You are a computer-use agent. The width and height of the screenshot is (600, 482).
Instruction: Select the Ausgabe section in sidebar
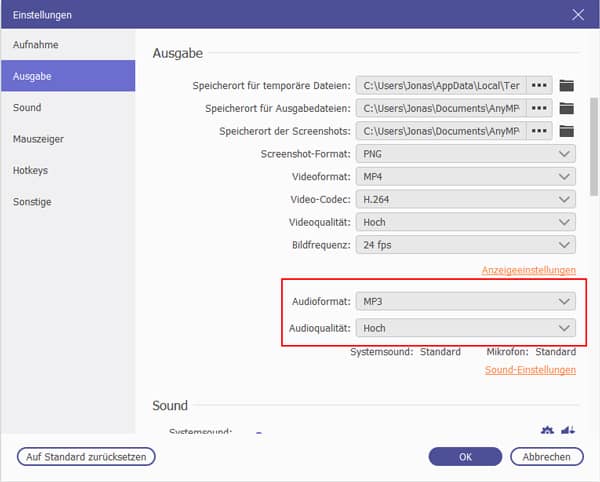[x=68, y=76]
